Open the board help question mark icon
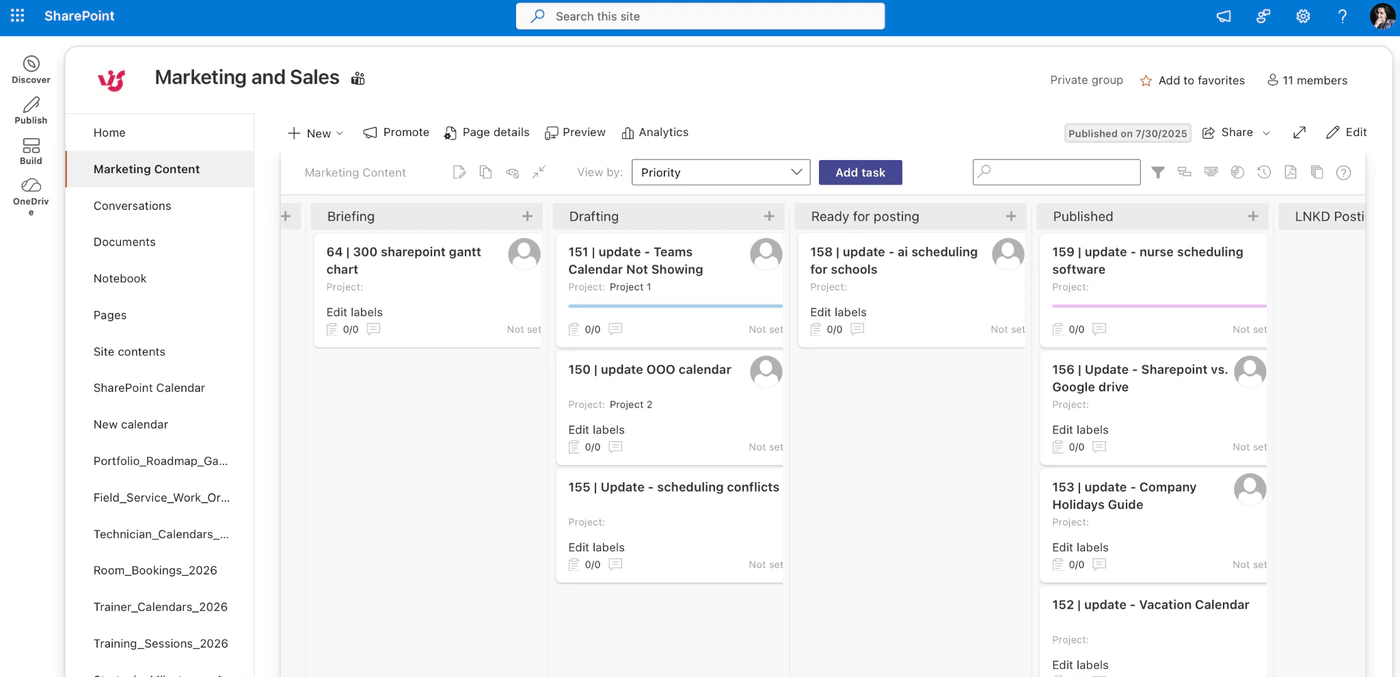The image size is (1400, 677). pos(1344,172)
